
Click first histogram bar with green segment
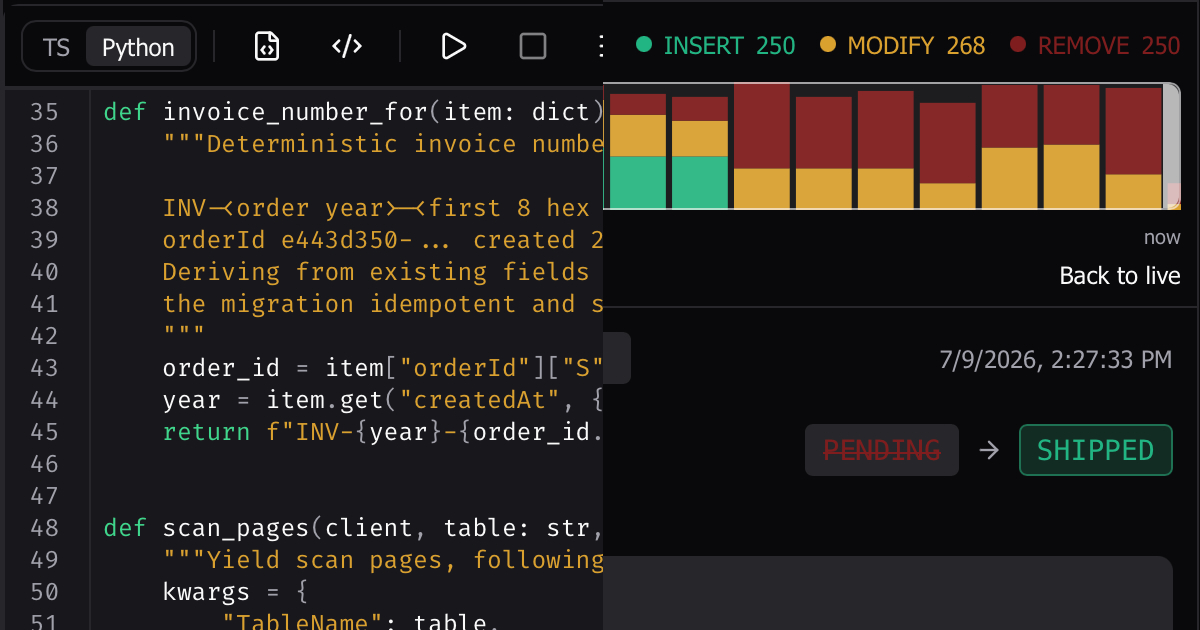click(638, 151)
